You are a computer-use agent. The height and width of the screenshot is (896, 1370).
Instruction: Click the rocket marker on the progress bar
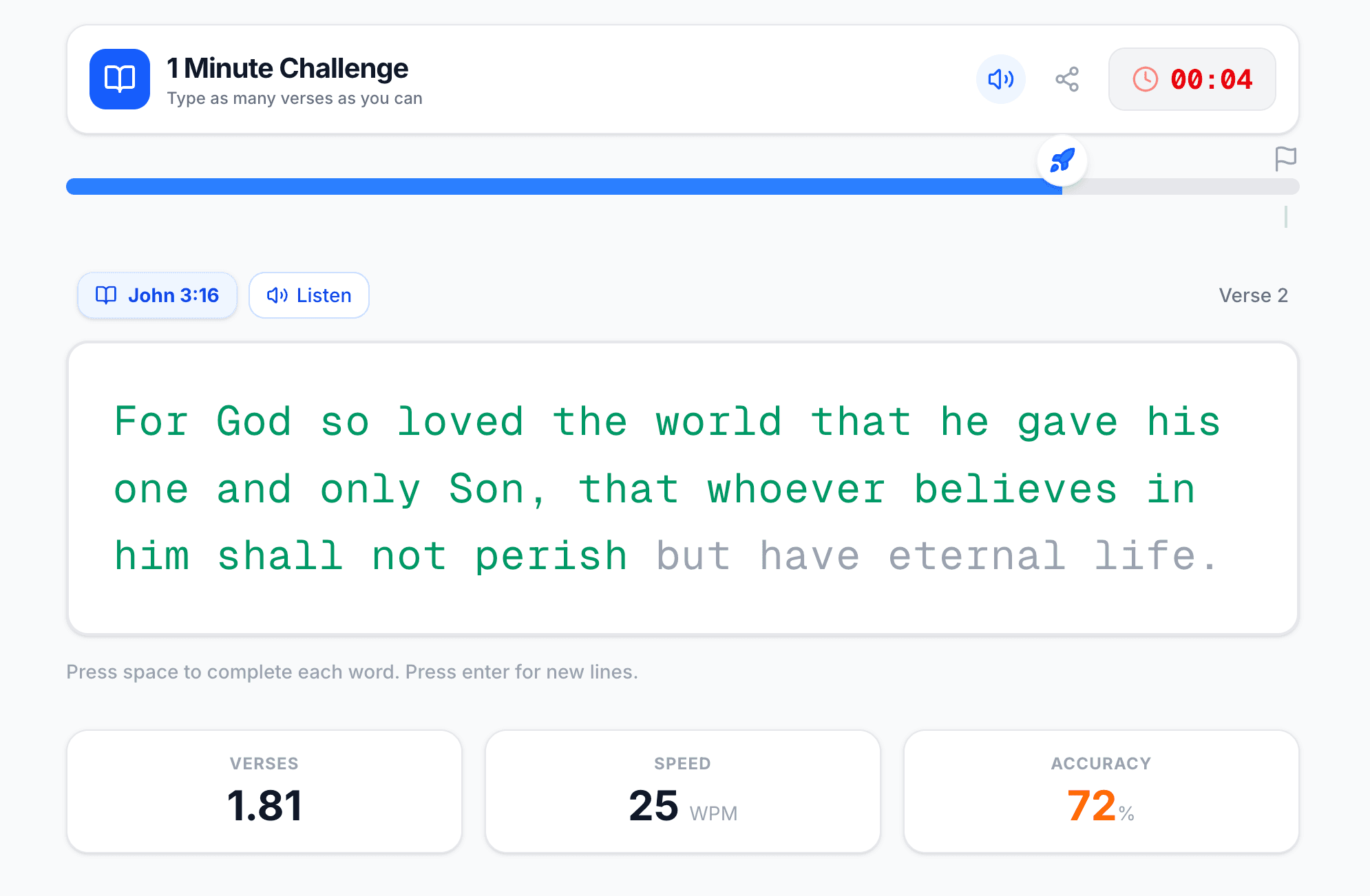1062,160
